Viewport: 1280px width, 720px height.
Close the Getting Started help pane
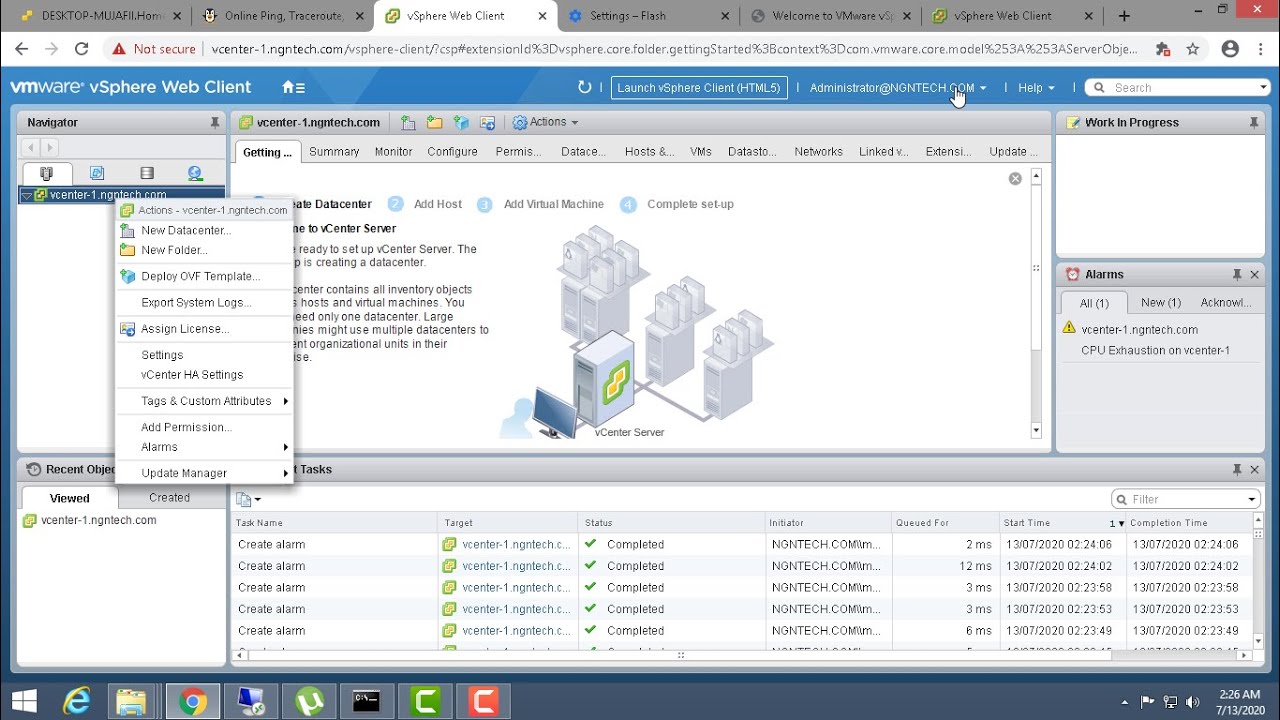point(1015,178)
